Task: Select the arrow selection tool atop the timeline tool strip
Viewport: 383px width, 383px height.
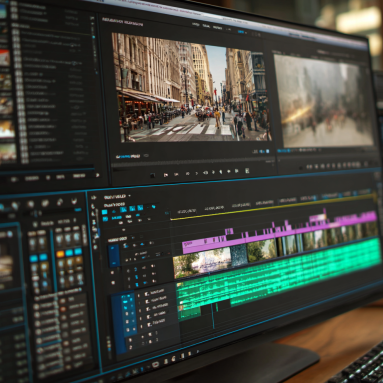Action: [x=93, y=198]
